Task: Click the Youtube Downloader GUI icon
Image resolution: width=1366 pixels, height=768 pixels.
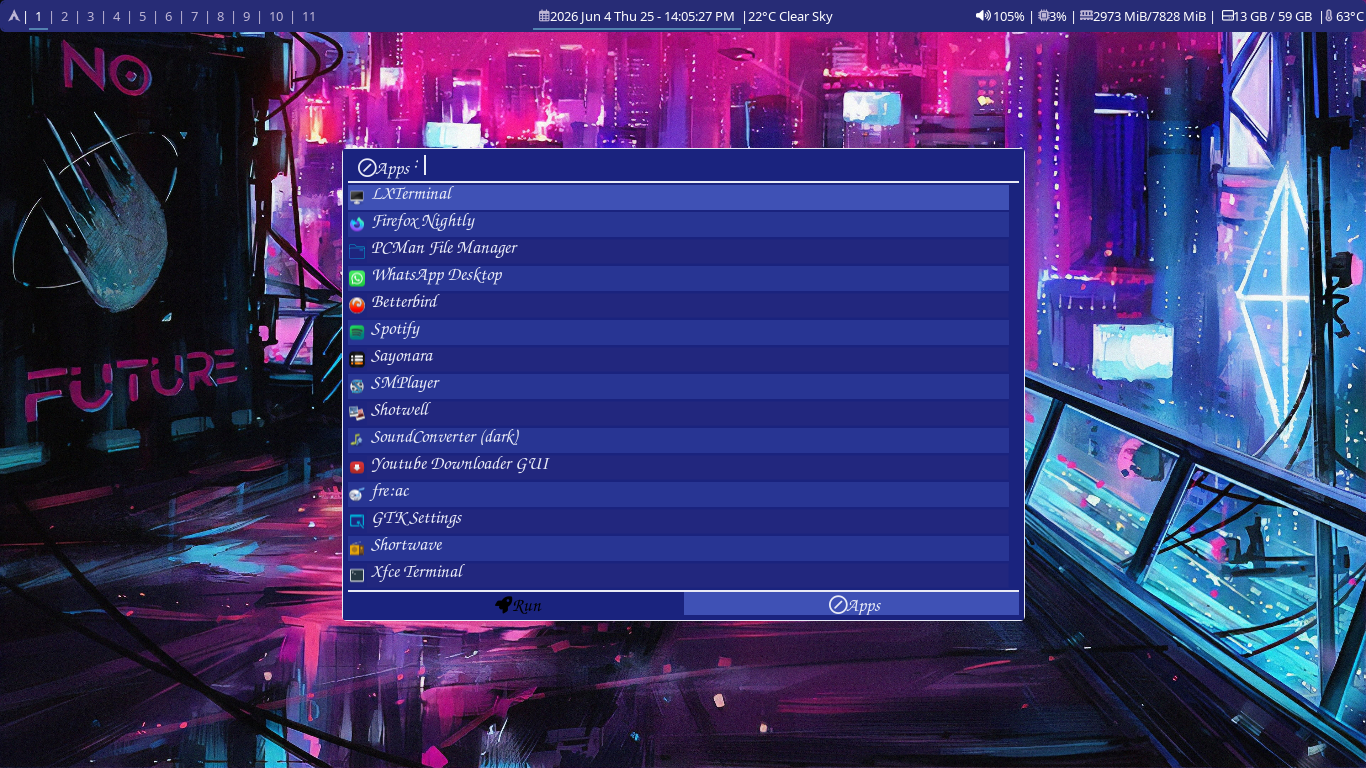Action: click(357, 467)
